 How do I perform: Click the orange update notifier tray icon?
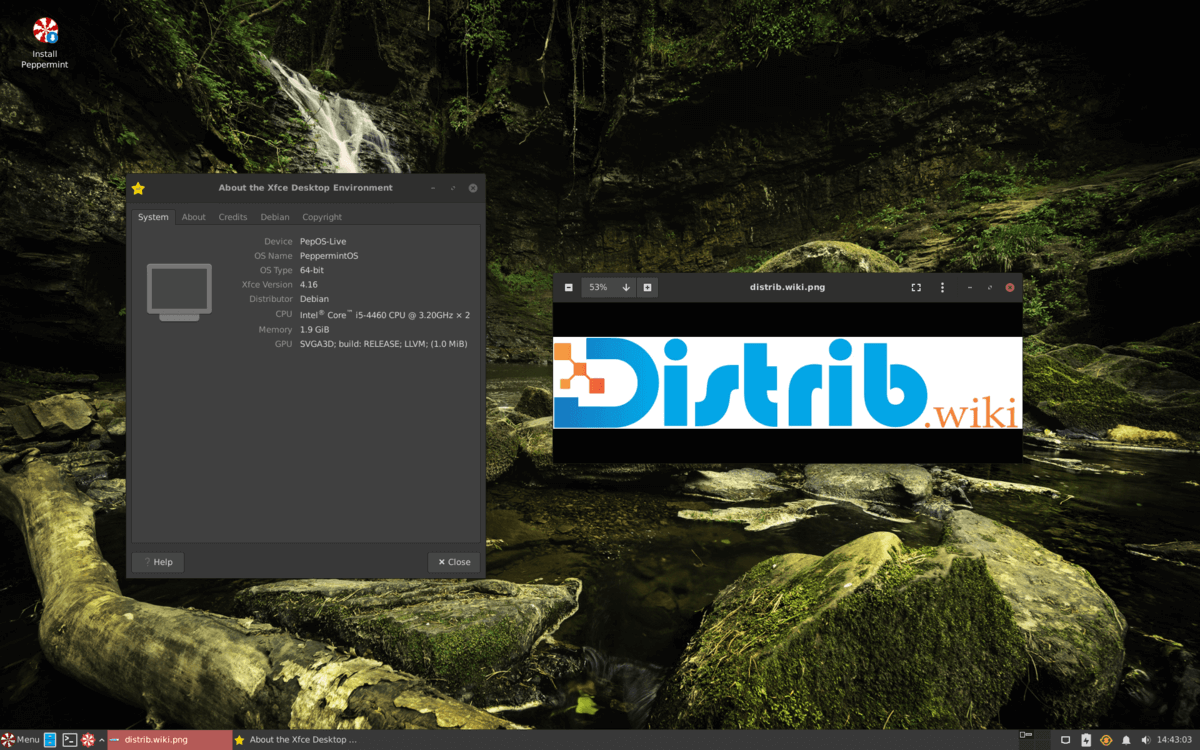click(1106, 740)
